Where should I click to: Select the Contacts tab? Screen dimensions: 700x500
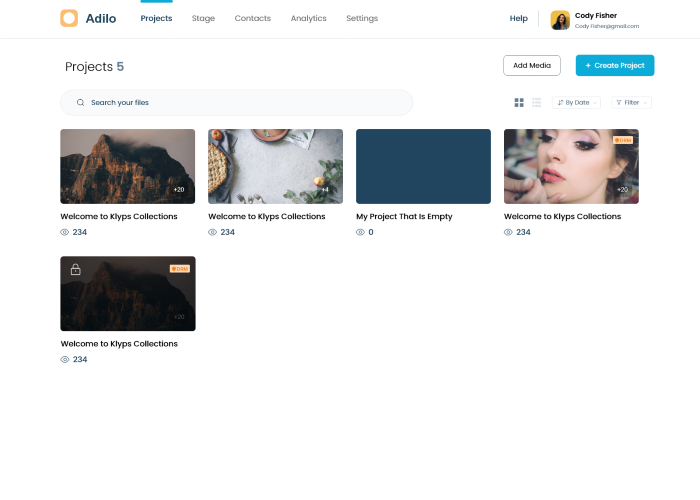pyautogui.click(x=252, y=18)
